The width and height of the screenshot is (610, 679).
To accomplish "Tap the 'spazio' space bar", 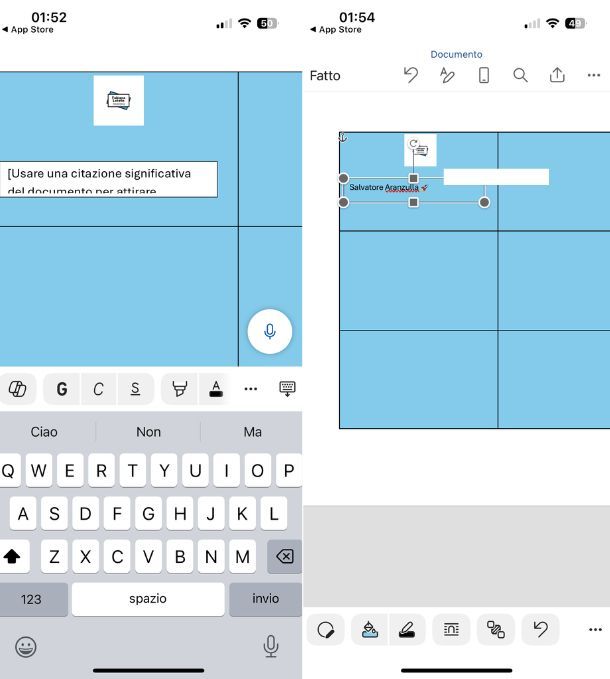I will (148, 599).
